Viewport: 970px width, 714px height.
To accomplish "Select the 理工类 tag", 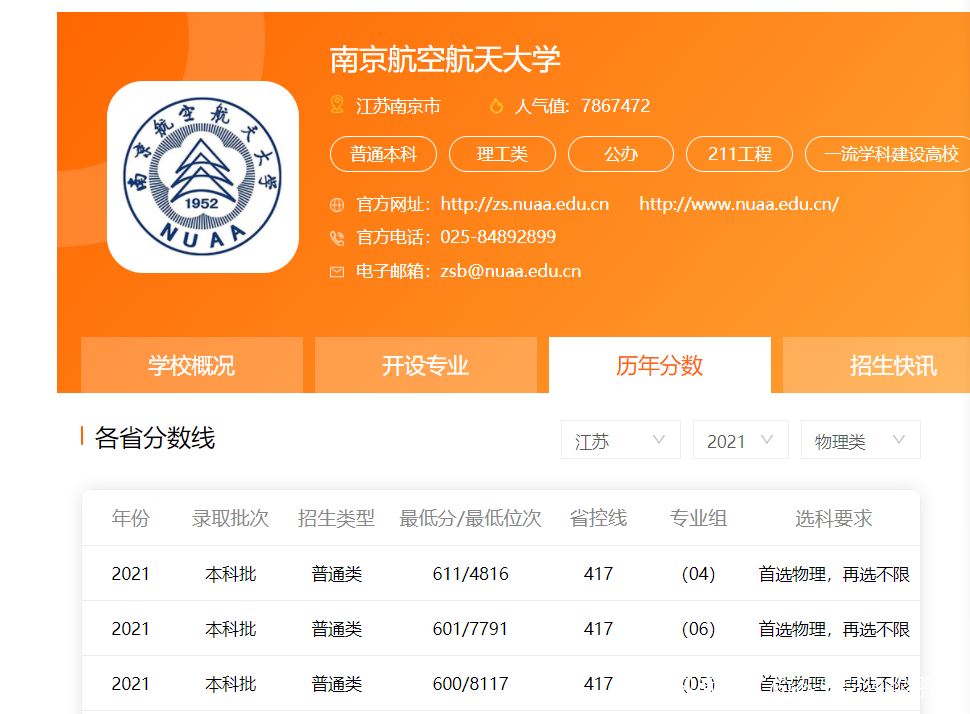I will (x=502, y=154).
